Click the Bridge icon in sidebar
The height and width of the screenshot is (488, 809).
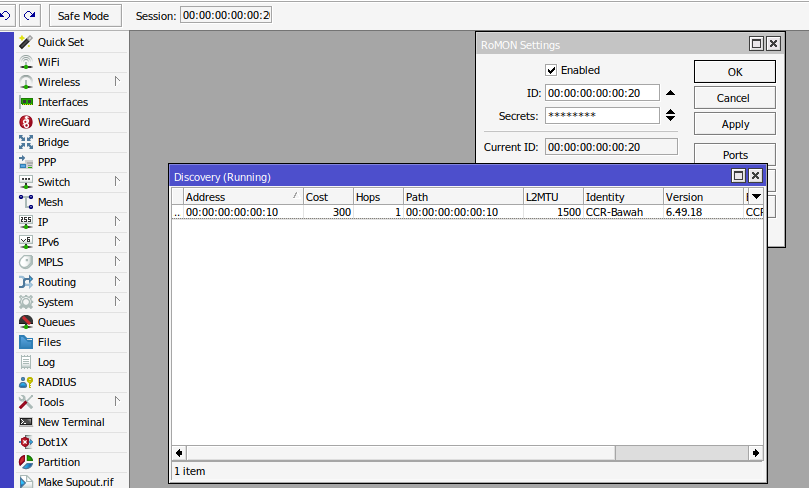tap(26, 142)
